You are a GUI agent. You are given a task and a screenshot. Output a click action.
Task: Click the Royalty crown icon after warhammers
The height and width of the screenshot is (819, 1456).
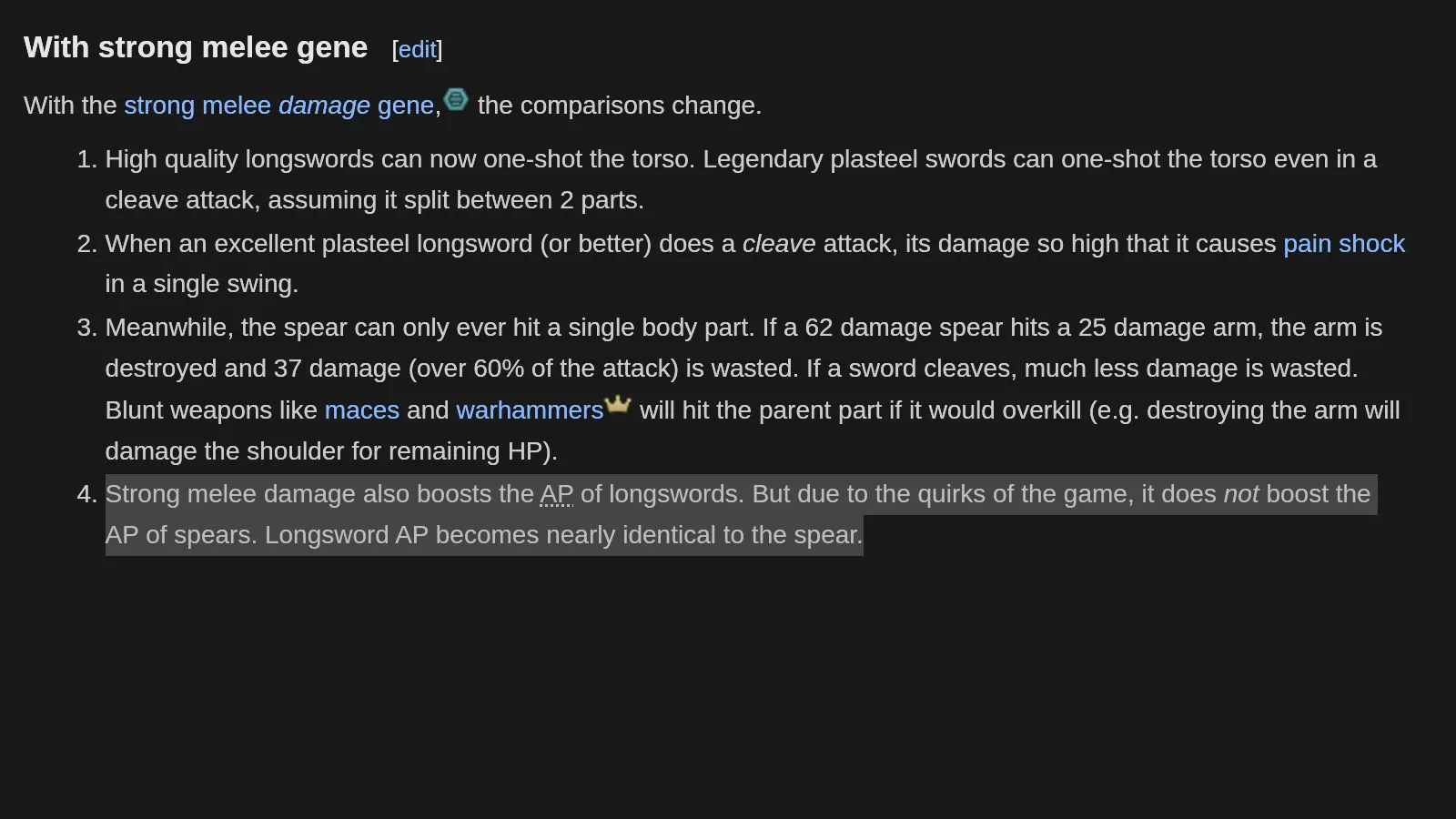pos(618,404)
